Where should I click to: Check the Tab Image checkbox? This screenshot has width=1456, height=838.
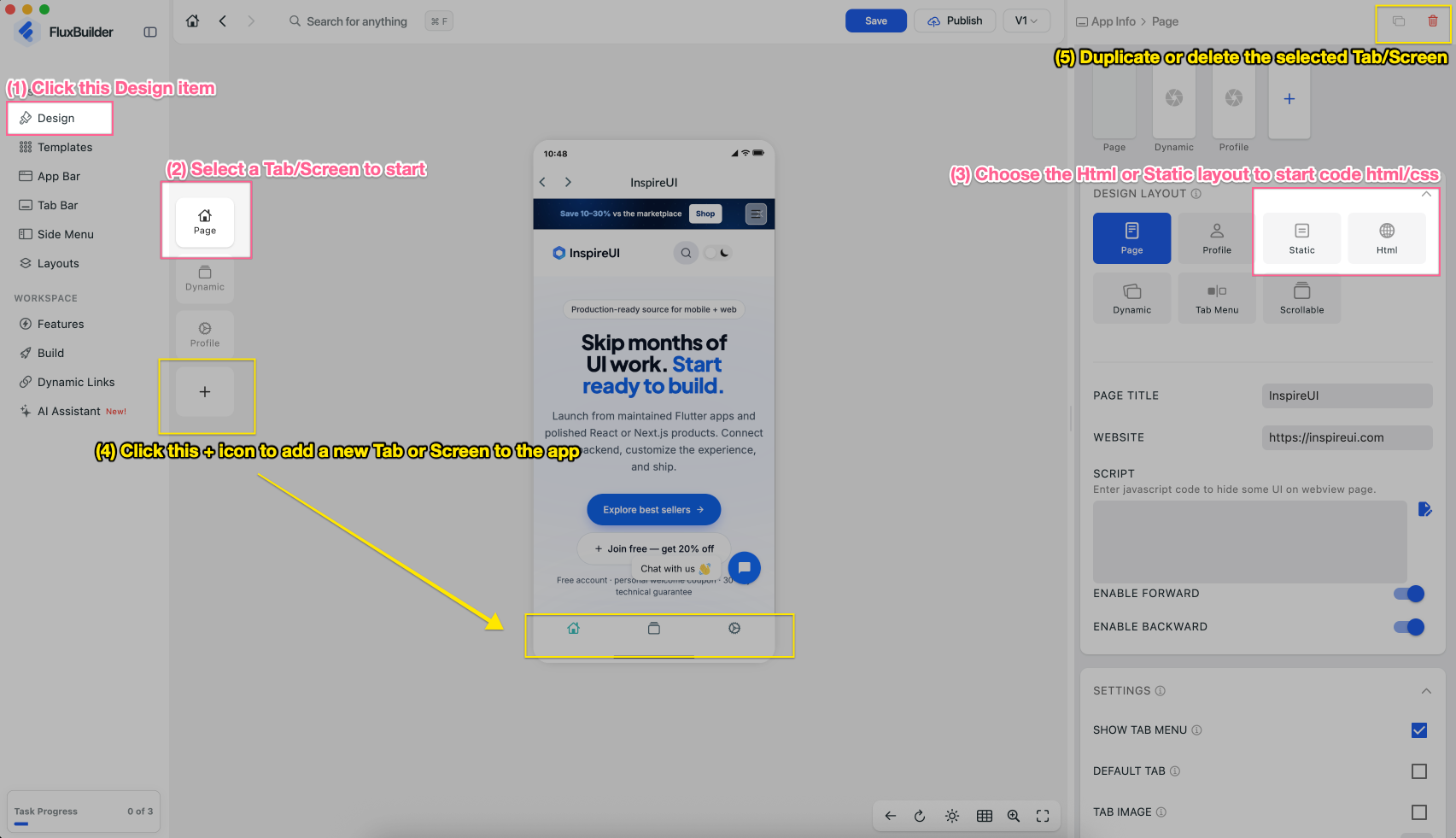1419,812
